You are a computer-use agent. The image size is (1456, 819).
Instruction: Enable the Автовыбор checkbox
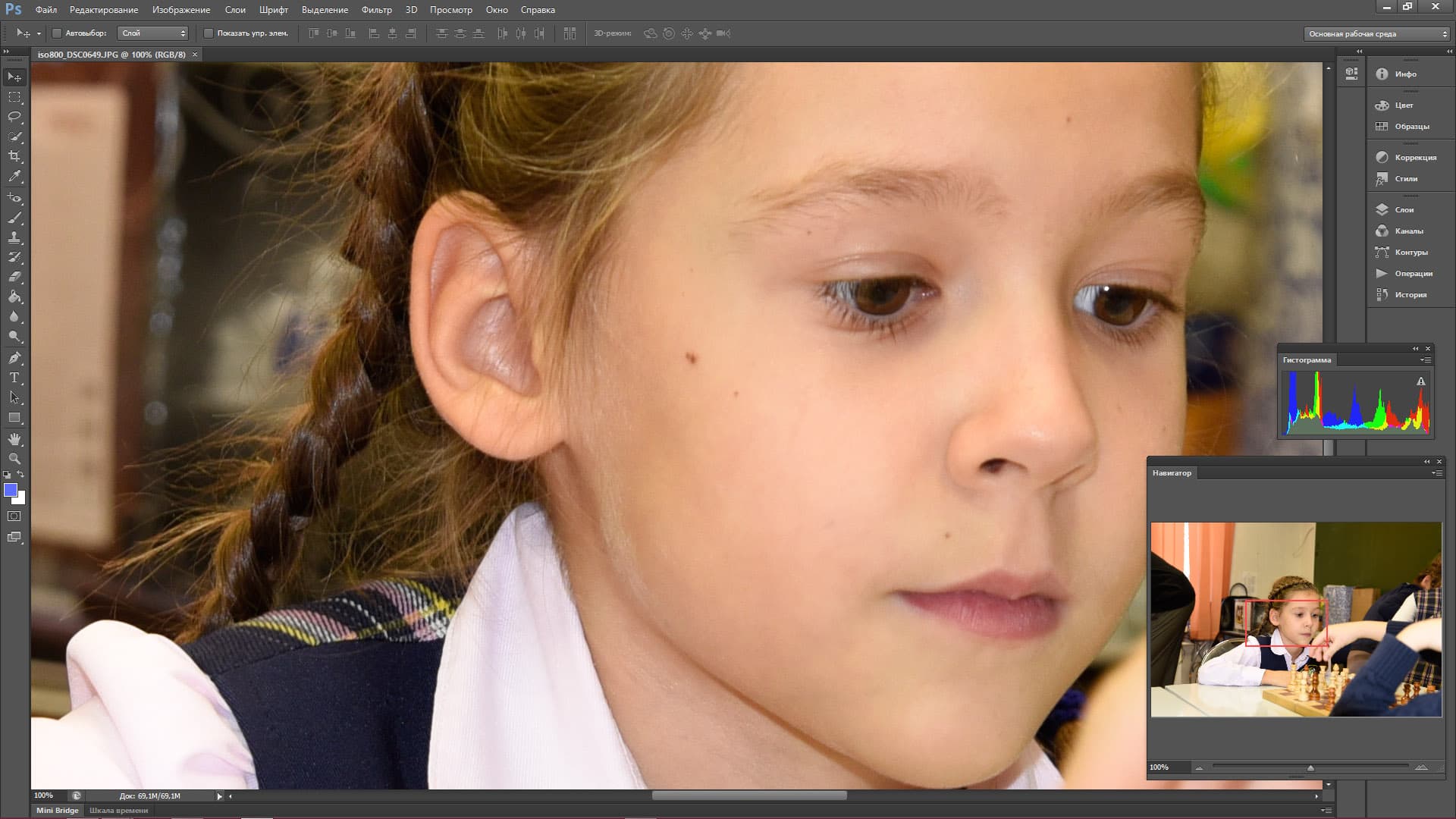pos(57,33)
